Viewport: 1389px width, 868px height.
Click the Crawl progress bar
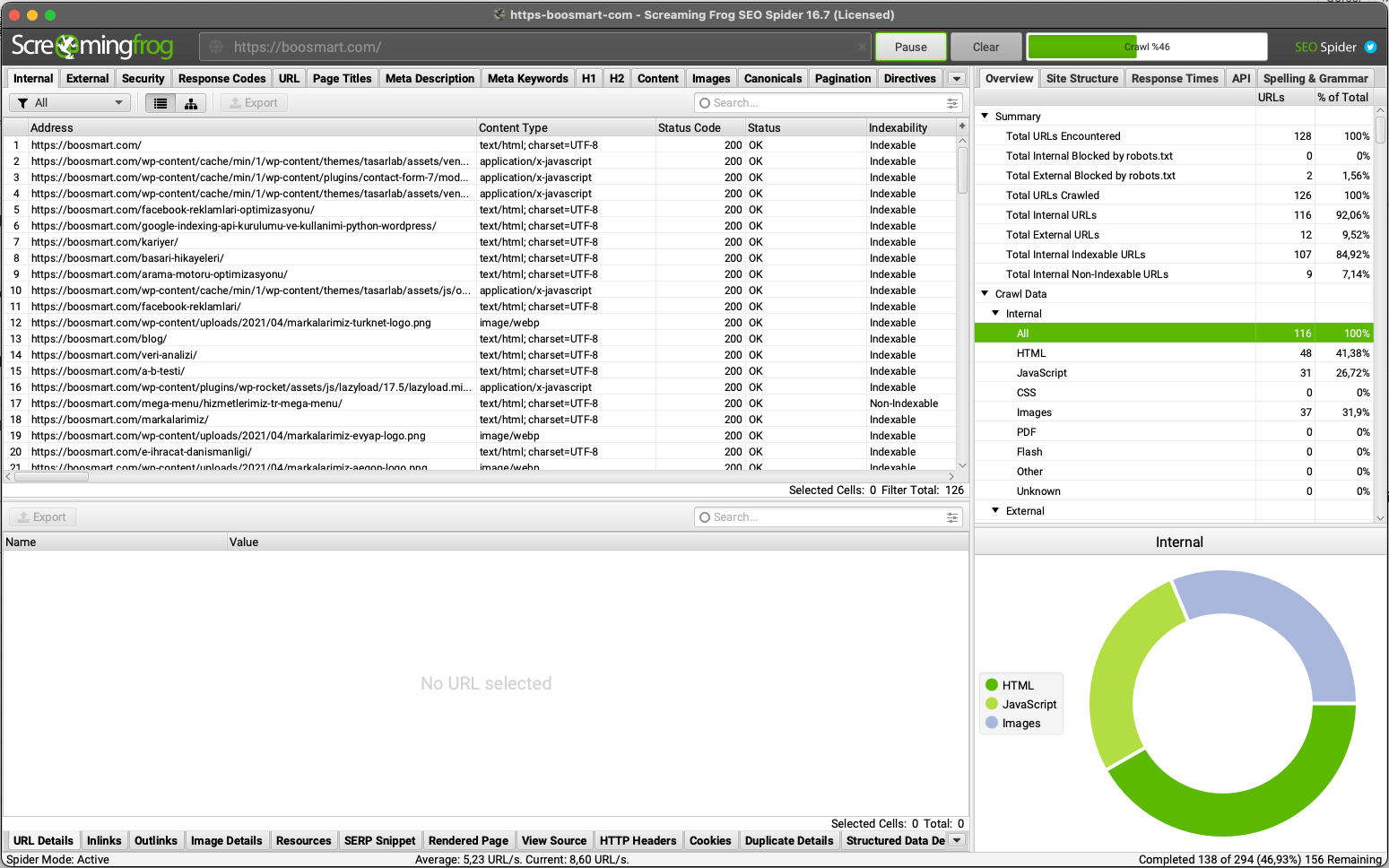tap(1146, 47)
